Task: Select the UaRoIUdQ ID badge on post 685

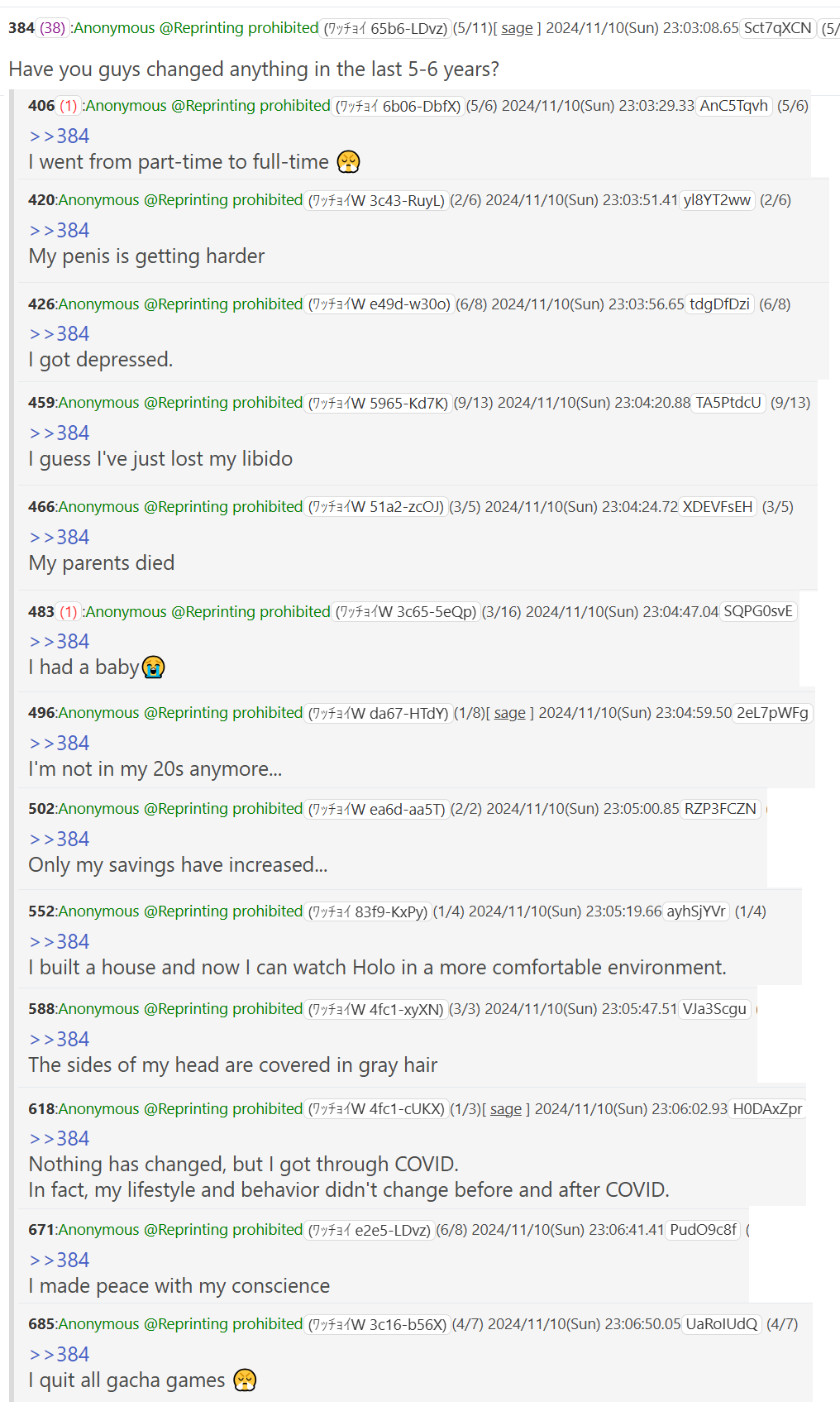Action: [721, 1324]
